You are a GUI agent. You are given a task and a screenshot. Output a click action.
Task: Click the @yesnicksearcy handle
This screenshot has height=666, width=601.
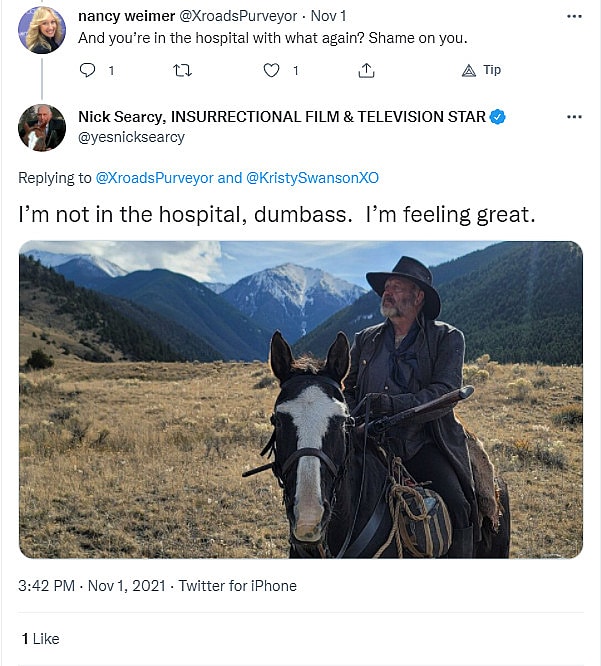pyautogui.click(x=131, y=137)
